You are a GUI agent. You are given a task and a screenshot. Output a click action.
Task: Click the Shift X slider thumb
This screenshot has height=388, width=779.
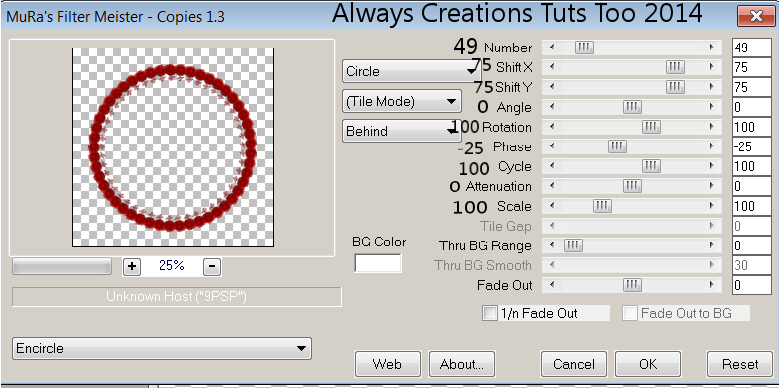pyautogui.click(x=675, y=67)
